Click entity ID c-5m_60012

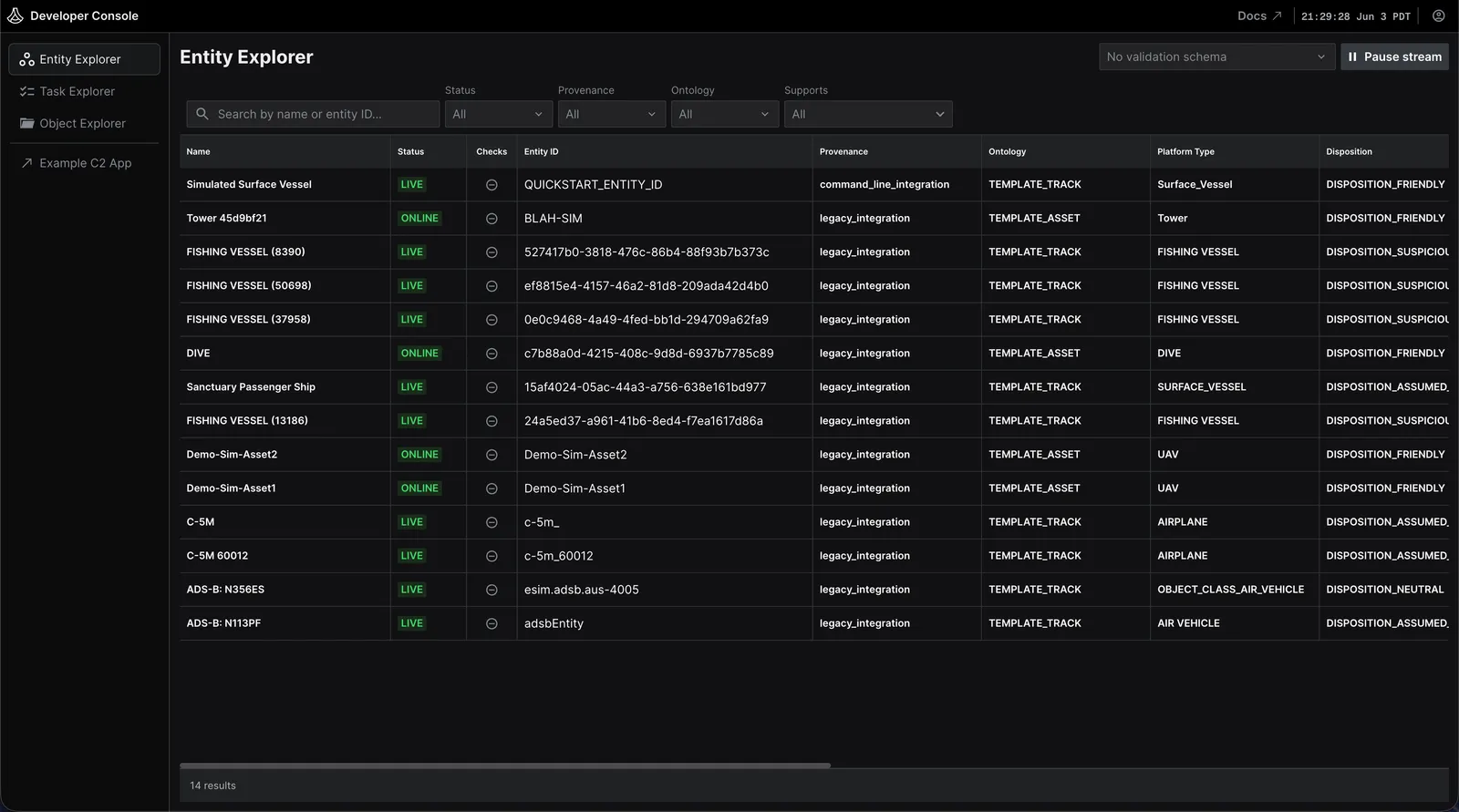tap(558, 556)
